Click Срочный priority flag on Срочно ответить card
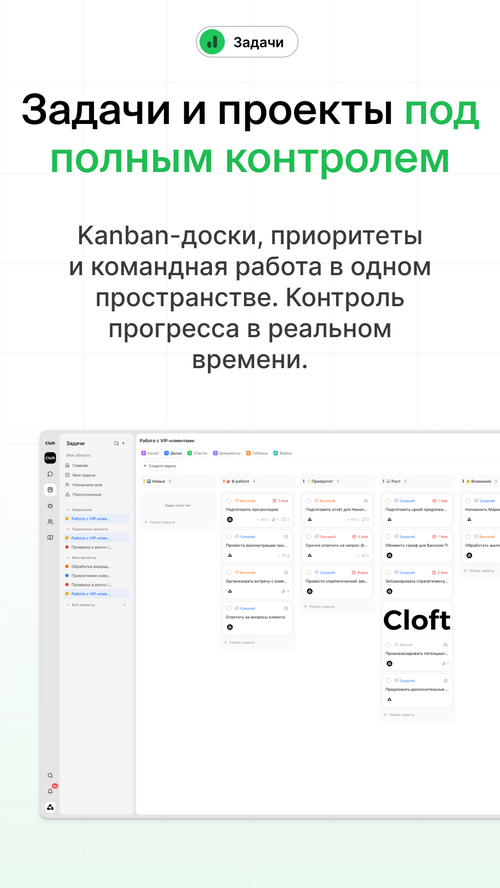500x888 pixels. coord(325,537)
